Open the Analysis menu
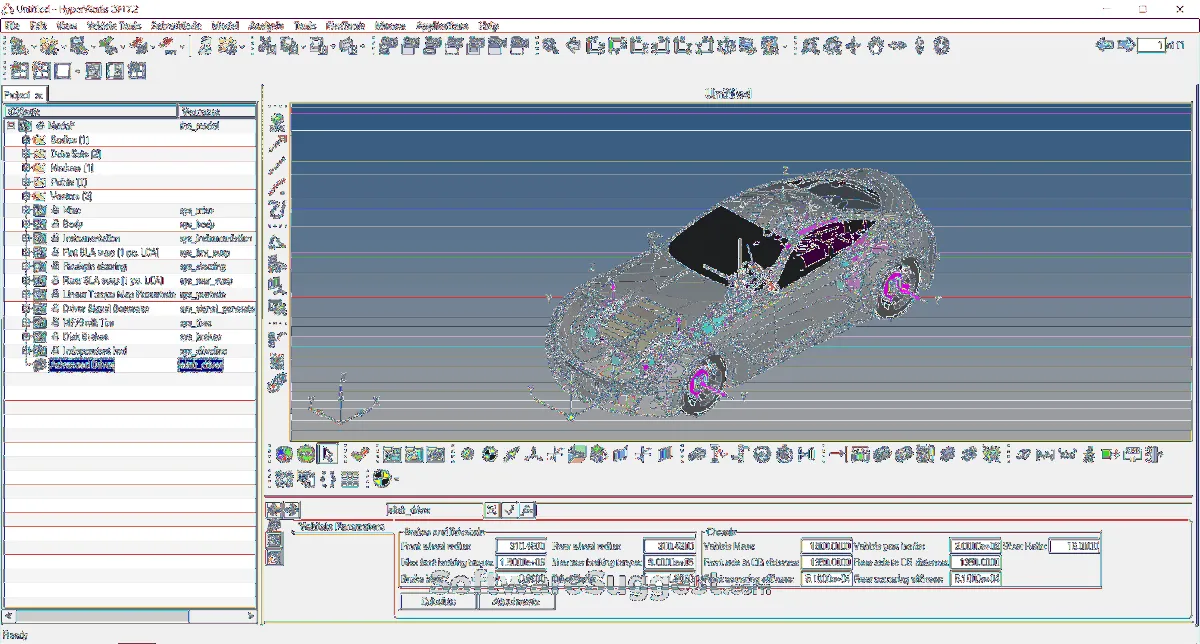This screenshot has height=644, width=1200. (264, 24)
